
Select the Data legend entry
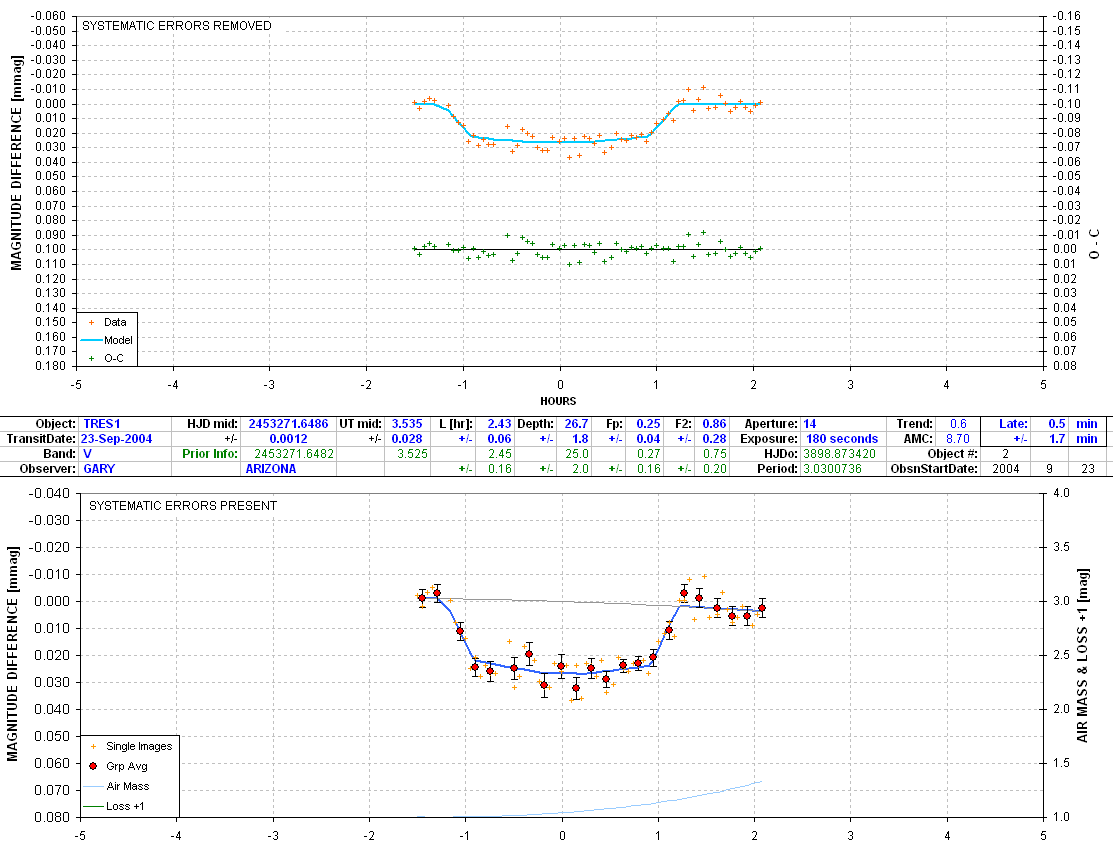click(x=107, y=322)
